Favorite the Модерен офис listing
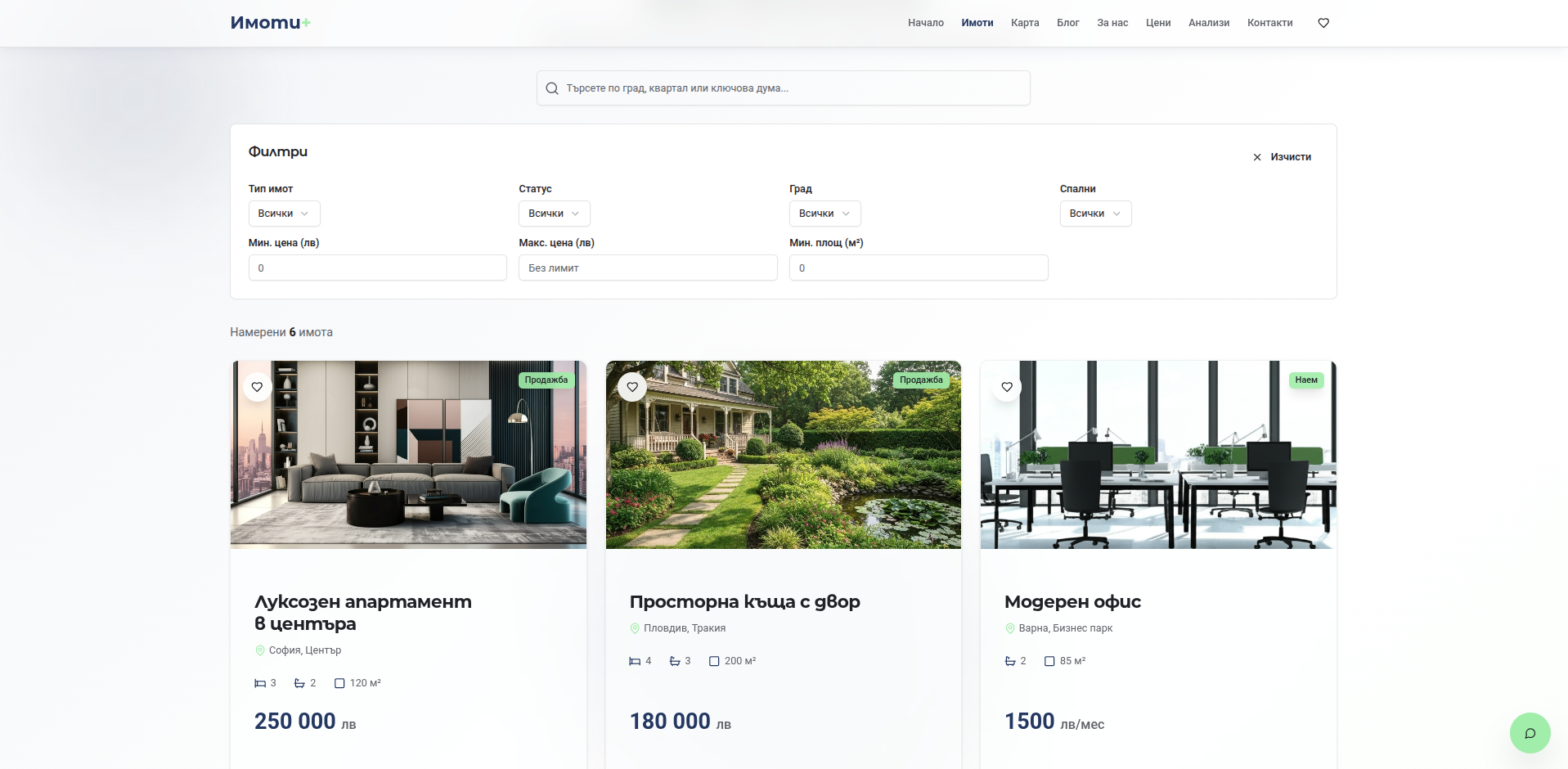This screenshot has height=769, width=1568. [1007, 387]
